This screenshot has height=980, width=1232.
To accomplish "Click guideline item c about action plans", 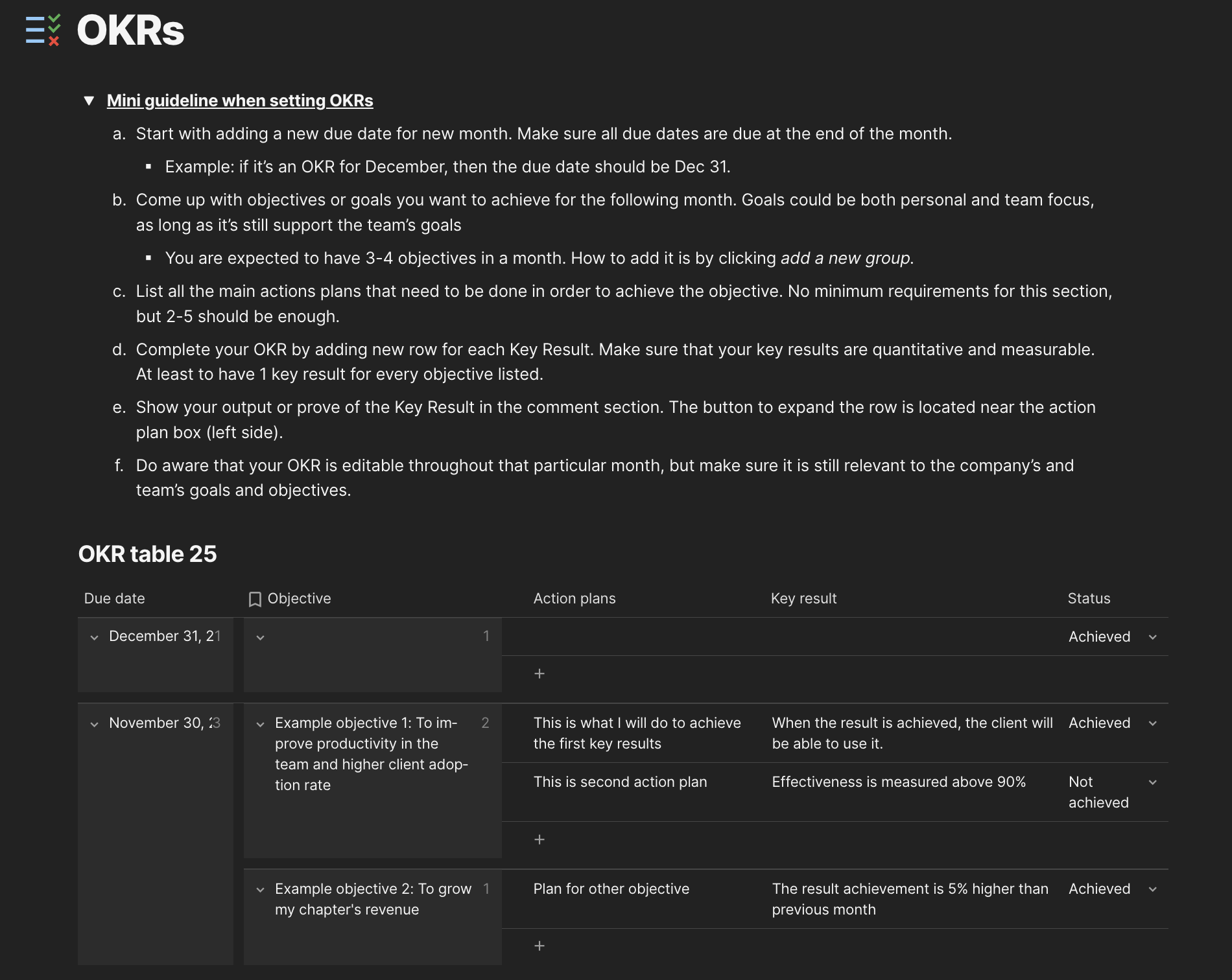I will [x=624, y=303].
